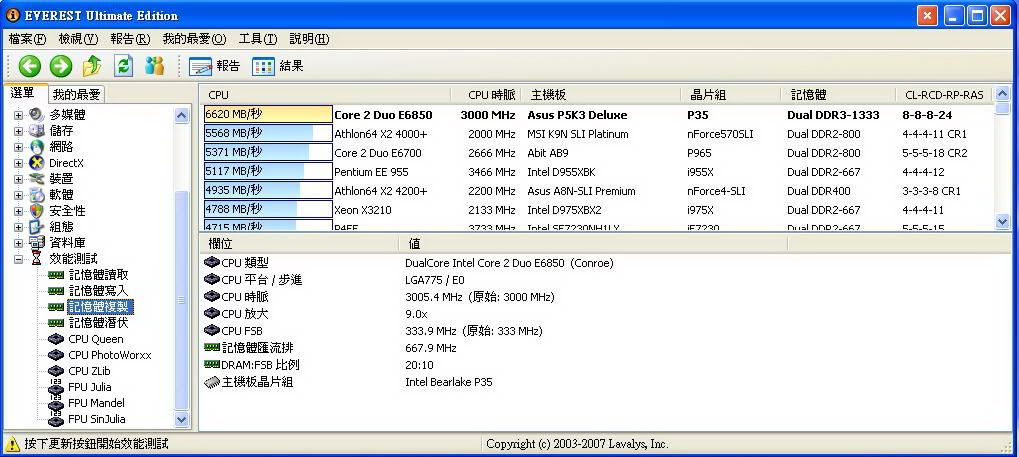The image size is (1019, 457).
Task: Click the 主機板晶片組 chipset row icon
Action: [x=212, y=382]
